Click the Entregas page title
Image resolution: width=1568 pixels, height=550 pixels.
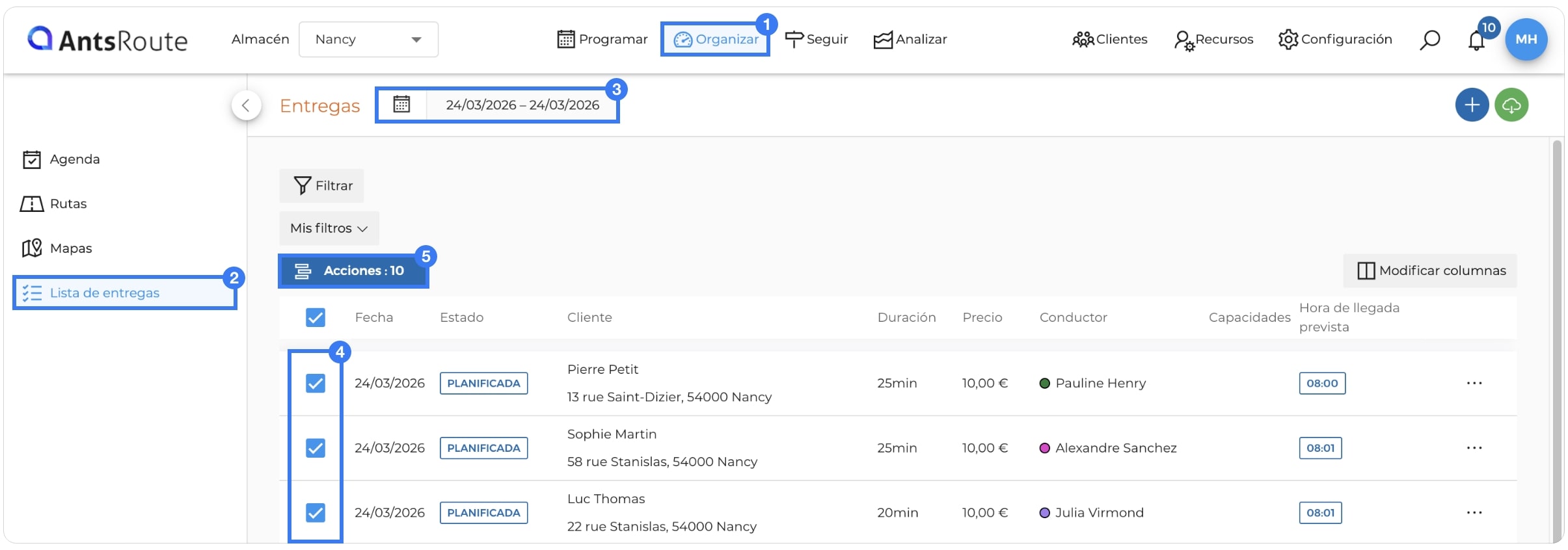319,105
